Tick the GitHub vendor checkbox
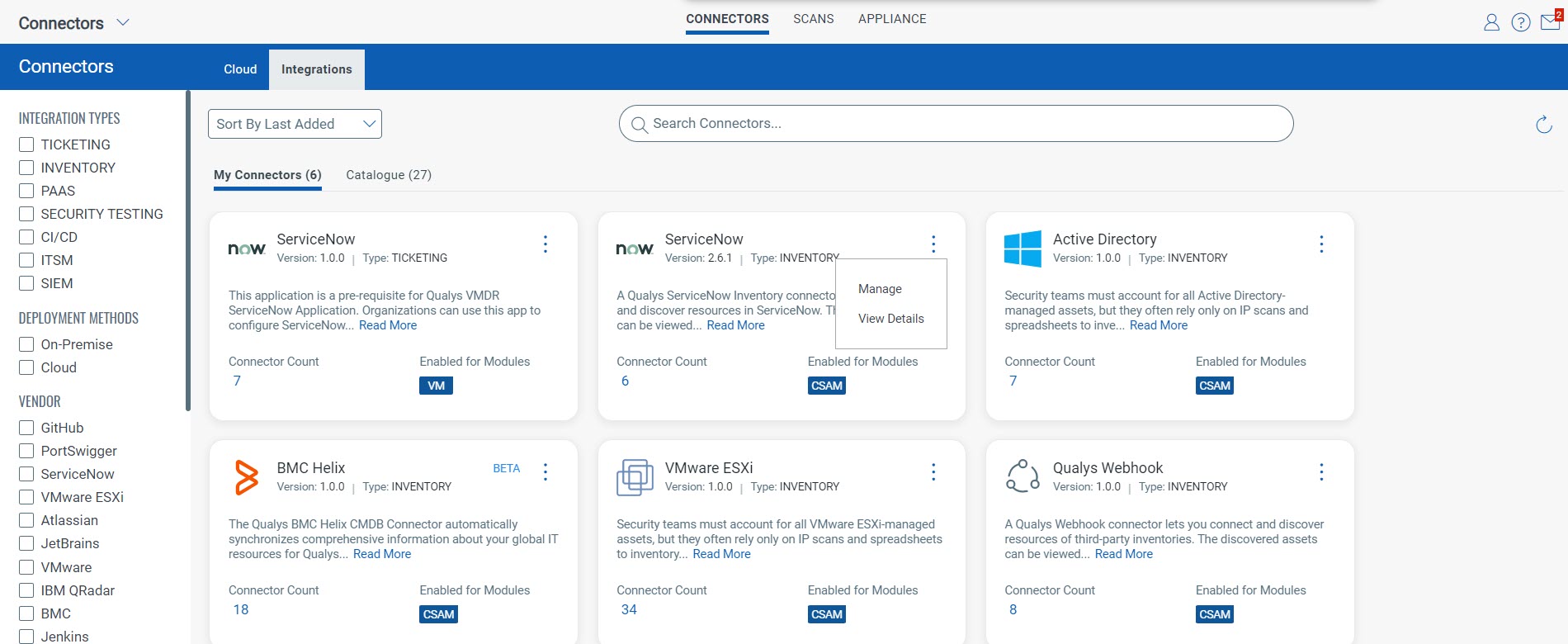Viewport: 1568px width, 644px height. 26,428
